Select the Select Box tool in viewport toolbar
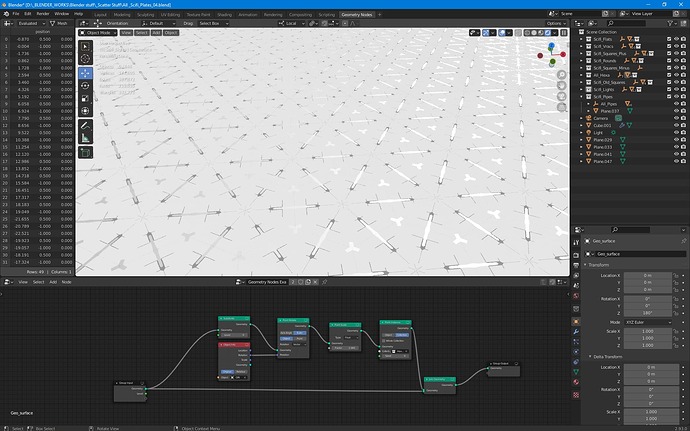Image resolution: width=690 pixels, height=431 pixels. tap(85, 46)
